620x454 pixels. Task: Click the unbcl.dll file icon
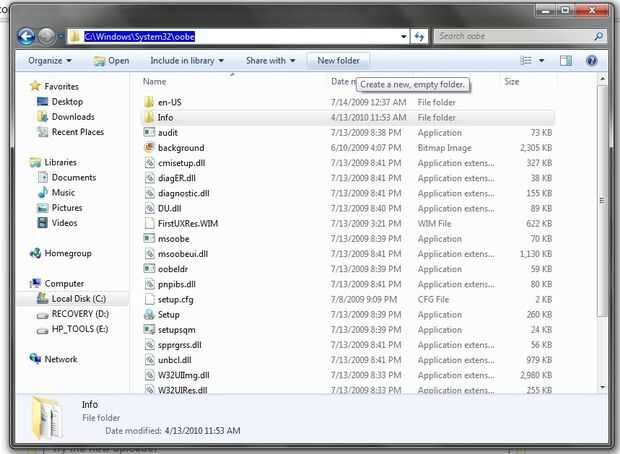coord(149,360)
